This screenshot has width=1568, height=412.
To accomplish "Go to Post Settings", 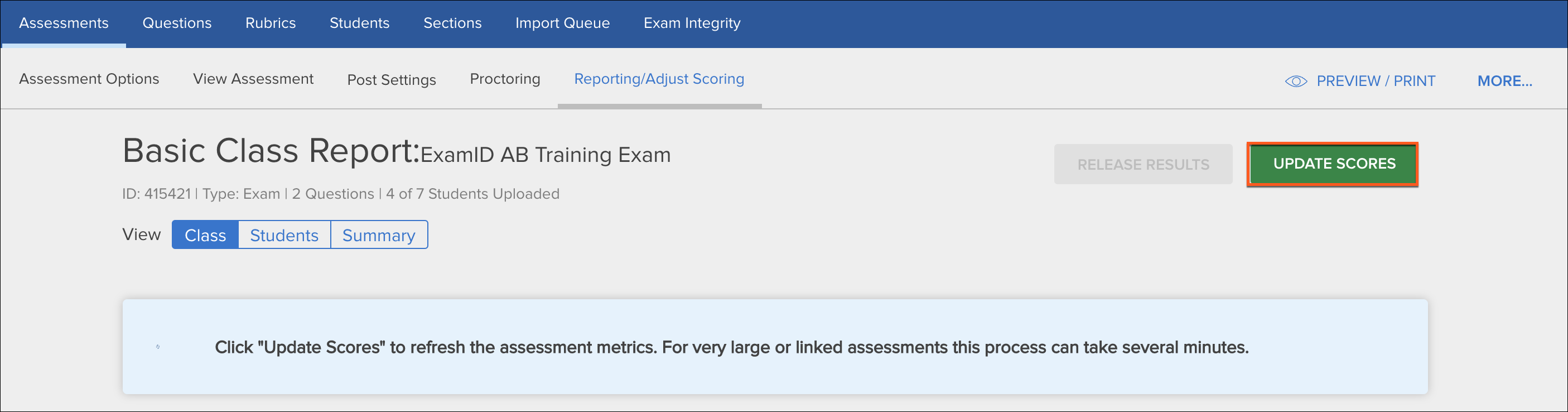I will [x=392, y=80].
